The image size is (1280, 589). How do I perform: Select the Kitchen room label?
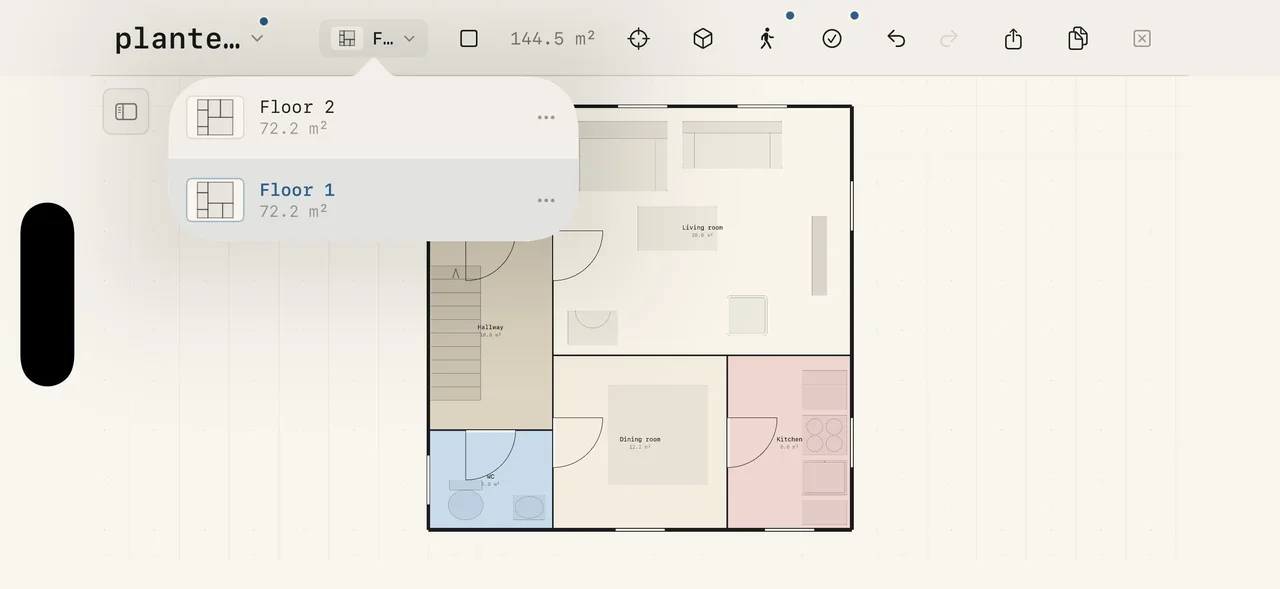tap(789, 439)
